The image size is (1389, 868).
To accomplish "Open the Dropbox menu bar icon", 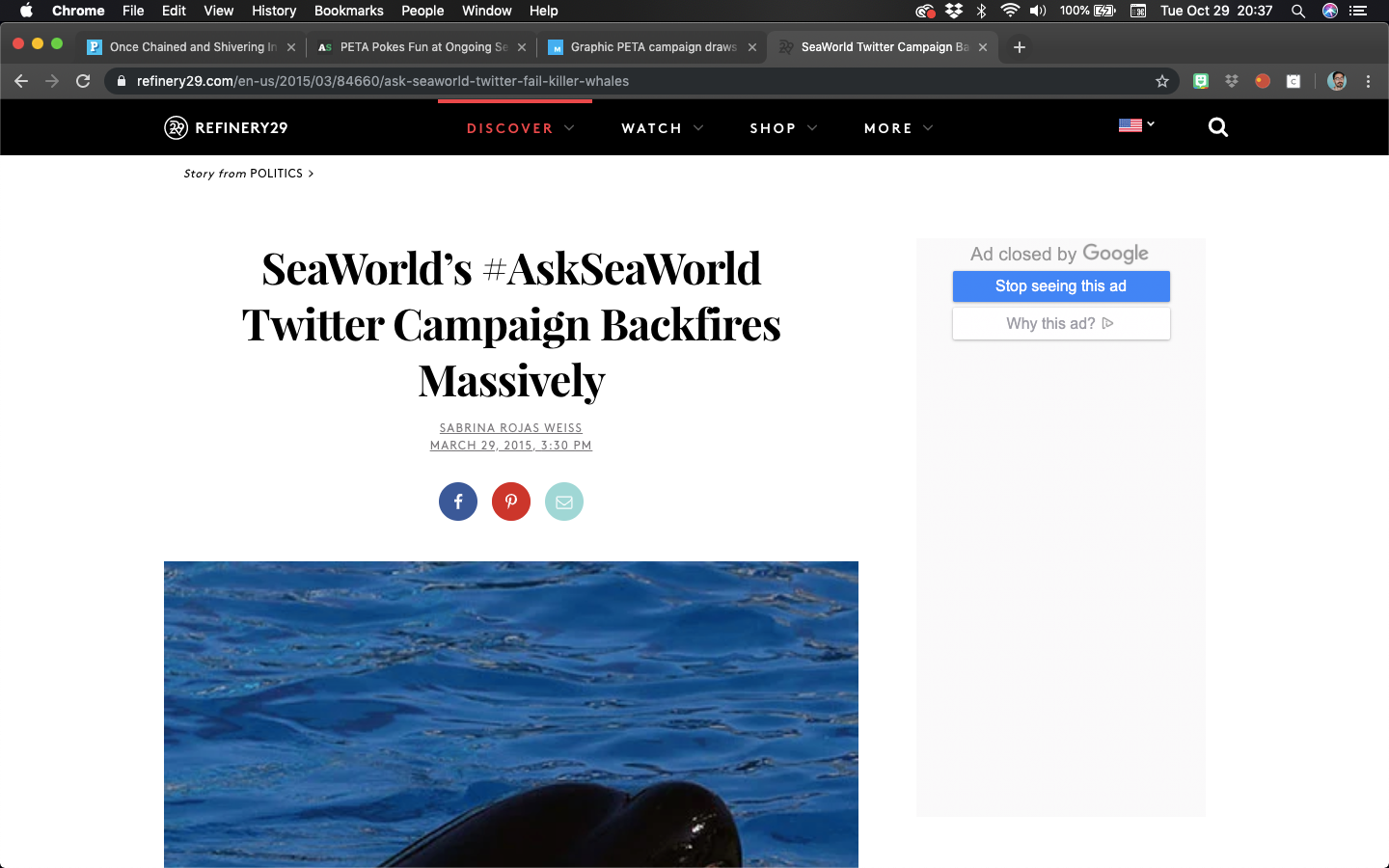I will click(x=954, y=11).
